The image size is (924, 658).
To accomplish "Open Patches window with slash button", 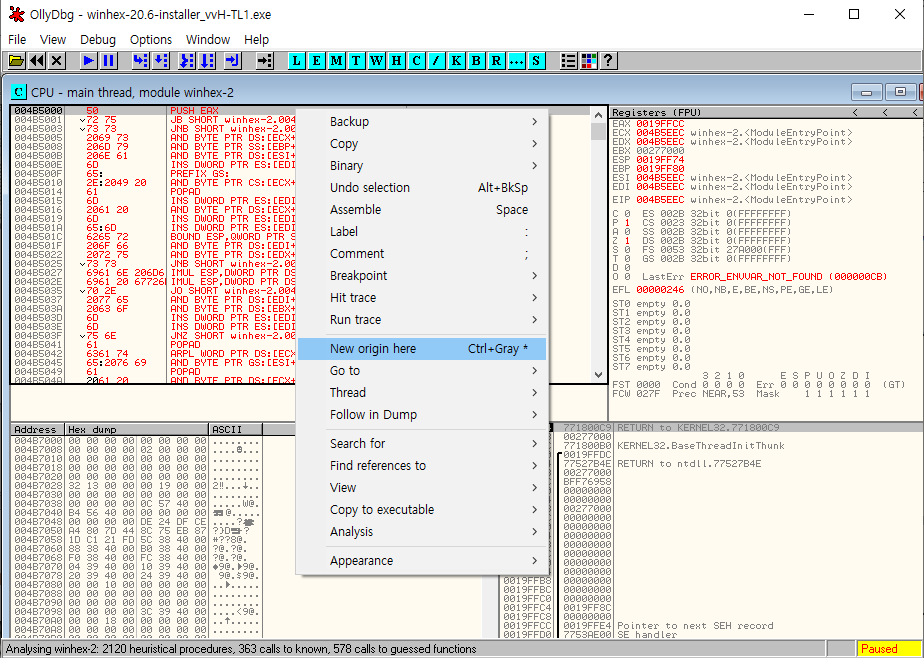I will [x=437, y=60].
